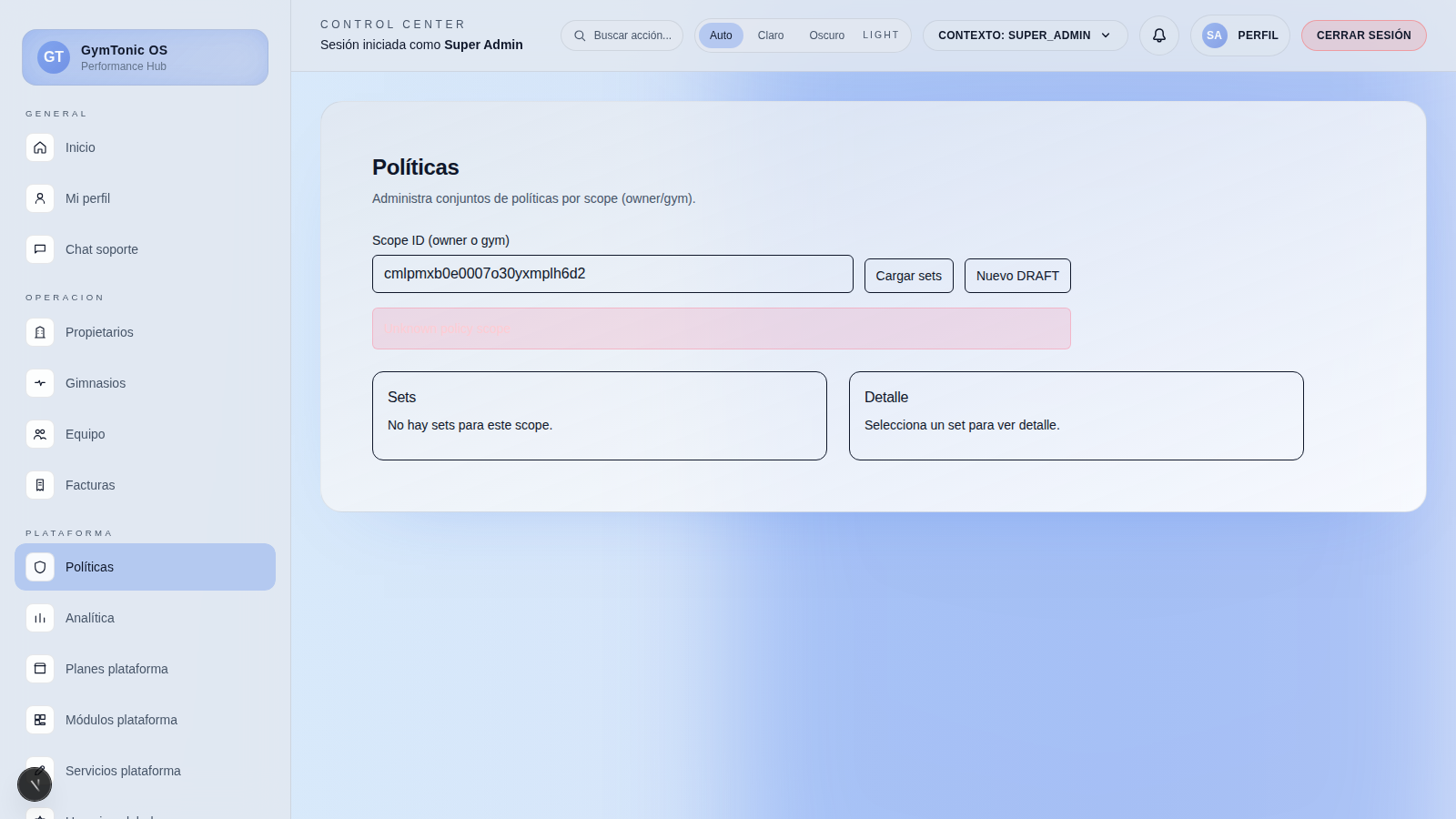Viewport: 1456px width, 819px height.
Task: Click the Políticas shield icon
Action: tap(40, 566)
